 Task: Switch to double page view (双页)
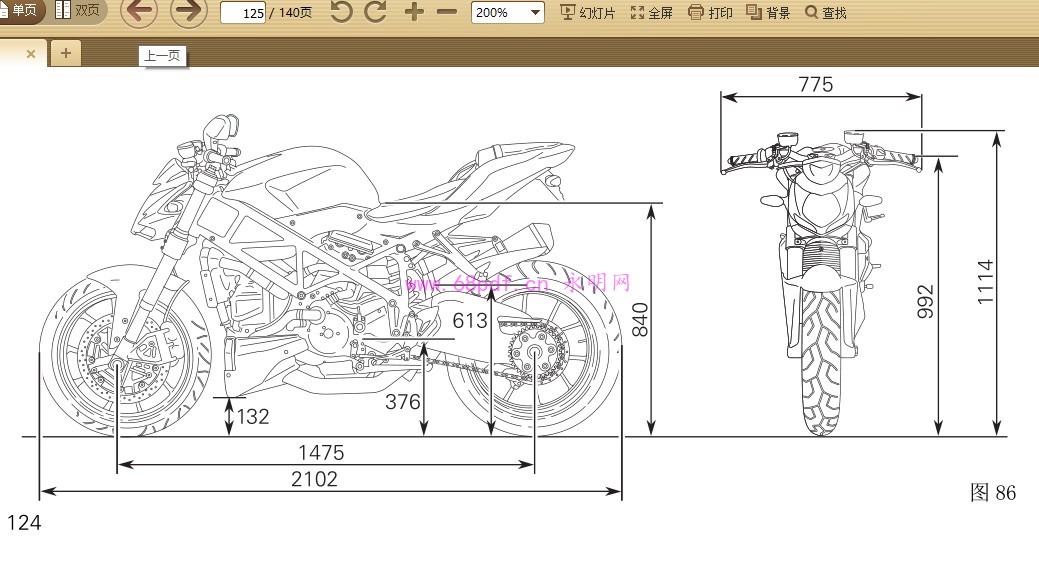(78, 11)
